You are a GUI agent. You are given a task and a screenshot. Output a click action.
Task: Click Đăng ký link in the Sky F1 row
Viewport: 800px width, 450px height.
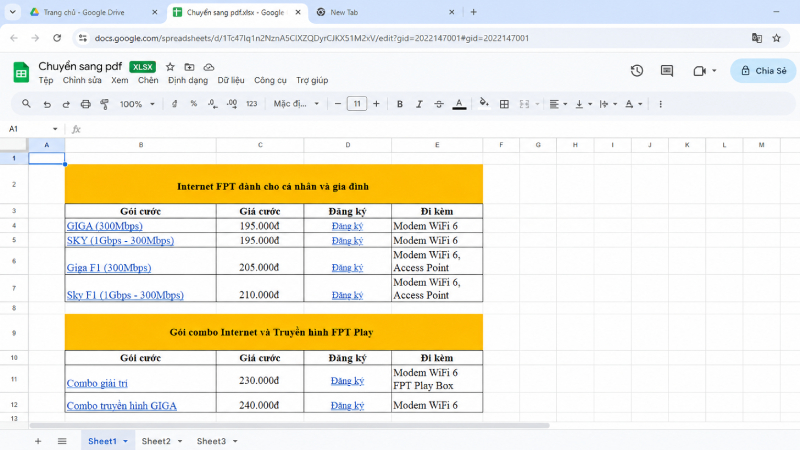(347, 295)
